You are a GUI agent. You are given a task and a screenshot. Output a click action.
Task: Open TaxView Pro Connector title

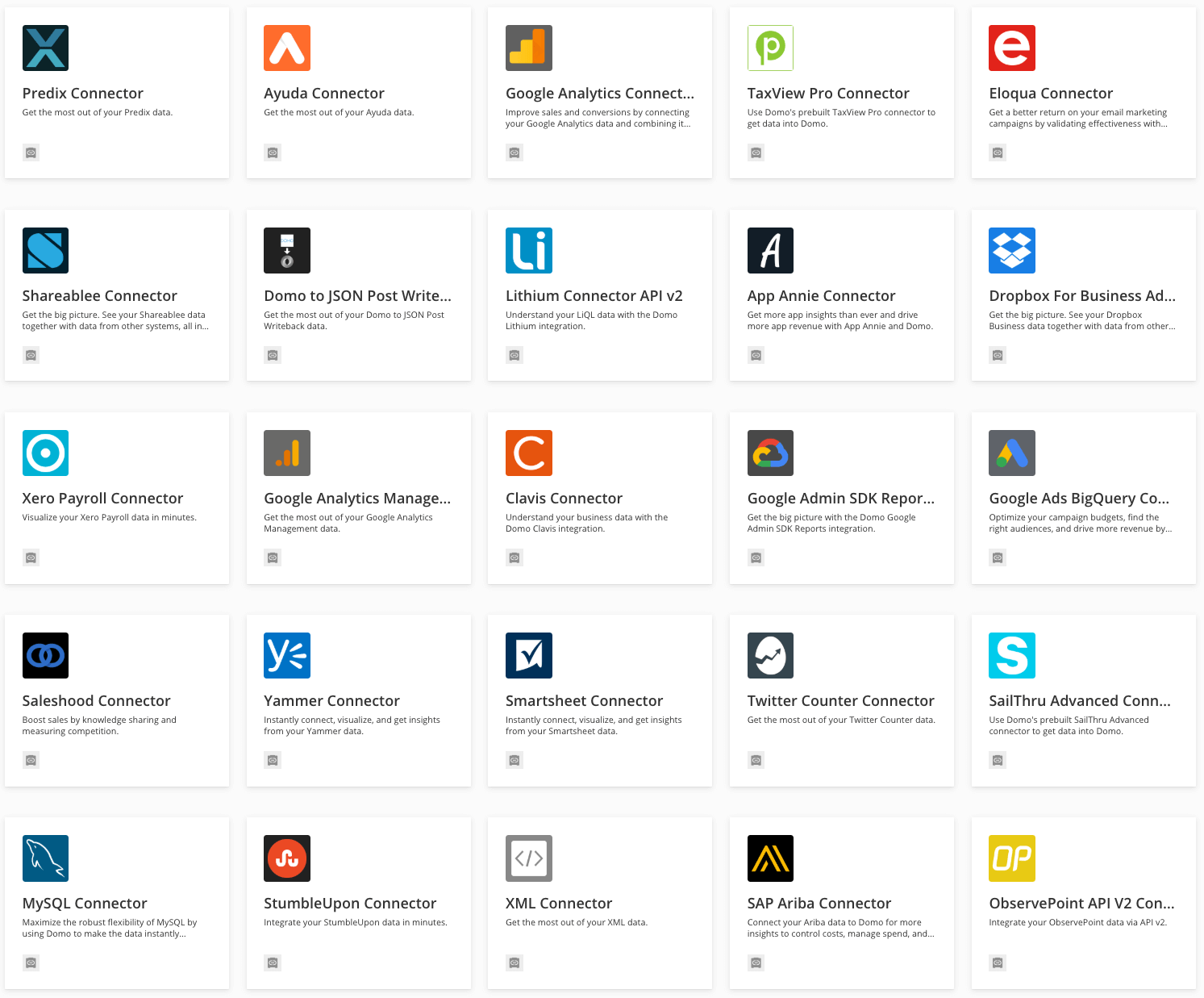(x=828, y=94)
